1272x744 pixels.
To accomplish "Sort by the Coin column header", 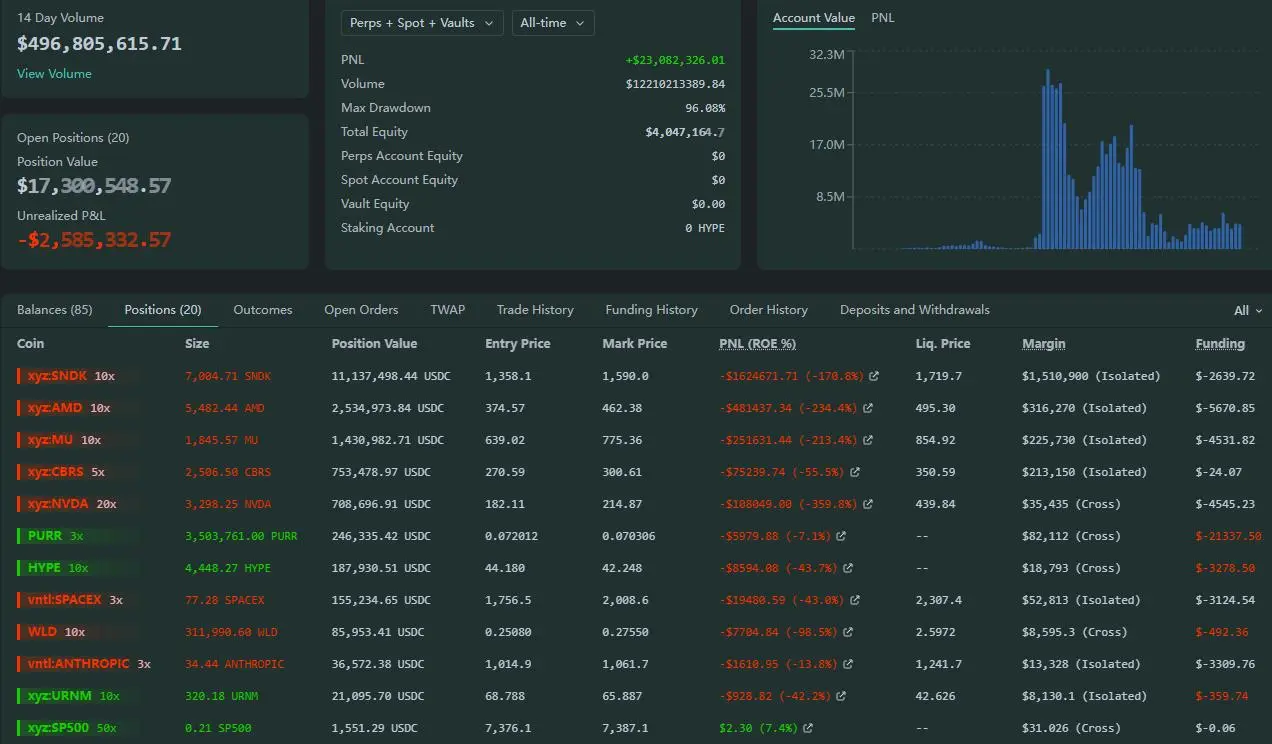I will [31, 343].
